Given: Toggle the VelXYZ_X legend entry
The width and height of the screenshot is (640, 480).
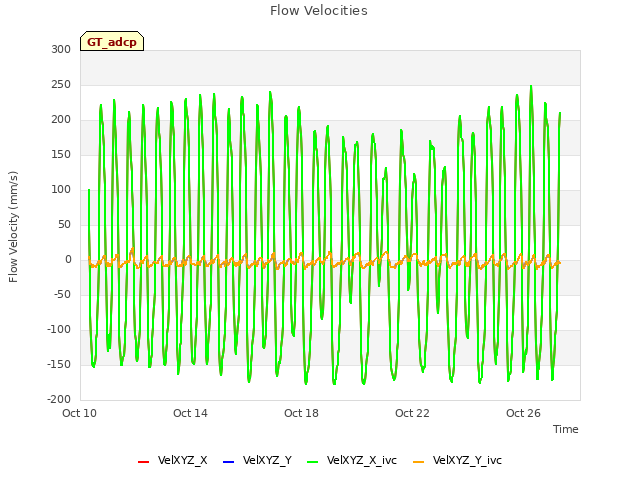Looking at the screenshot, I should pos(173,460).
